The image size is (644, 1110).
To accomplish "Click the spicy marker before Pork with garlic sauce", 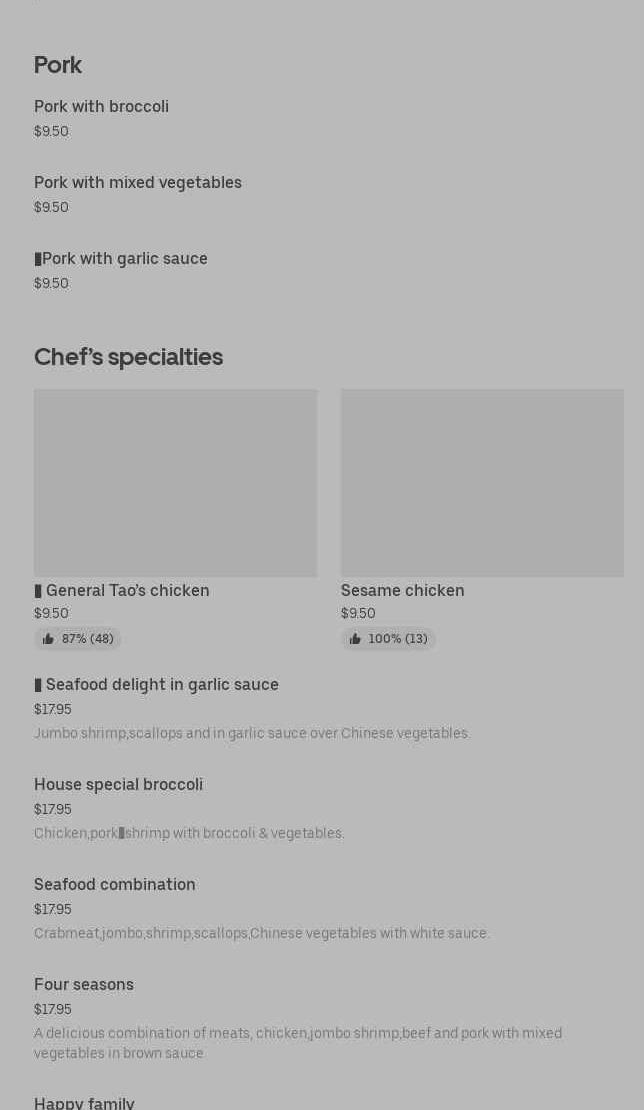I will [38, 259].
